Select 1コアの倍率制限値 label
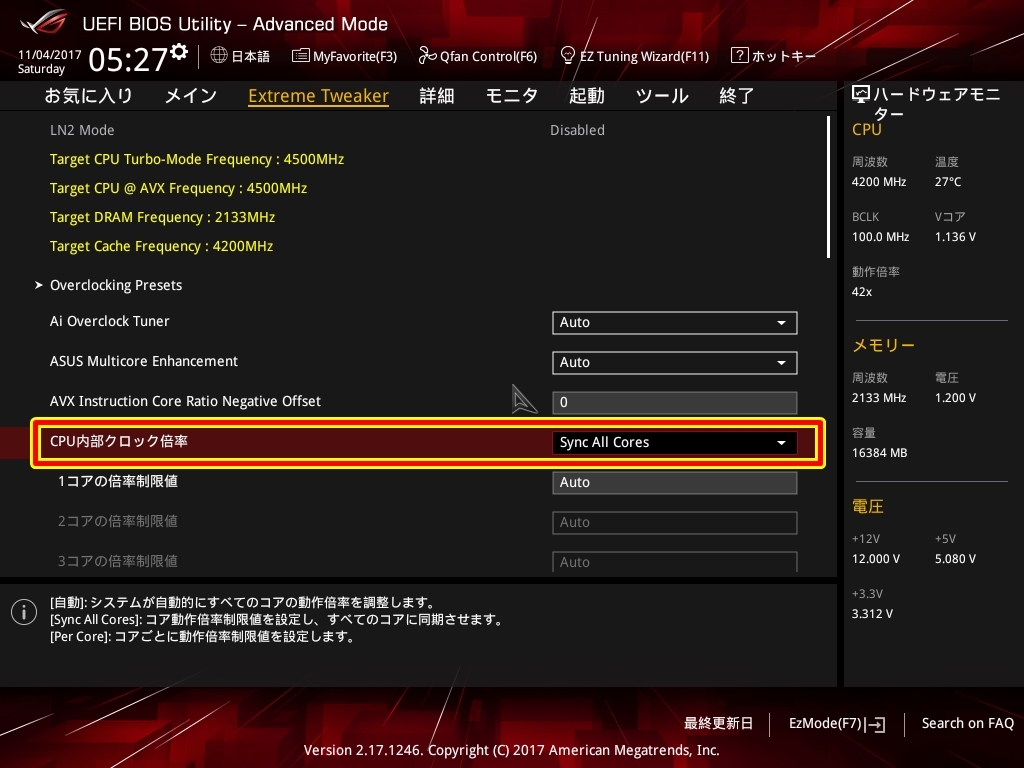1024x768 pixels. tap(118, 481)
